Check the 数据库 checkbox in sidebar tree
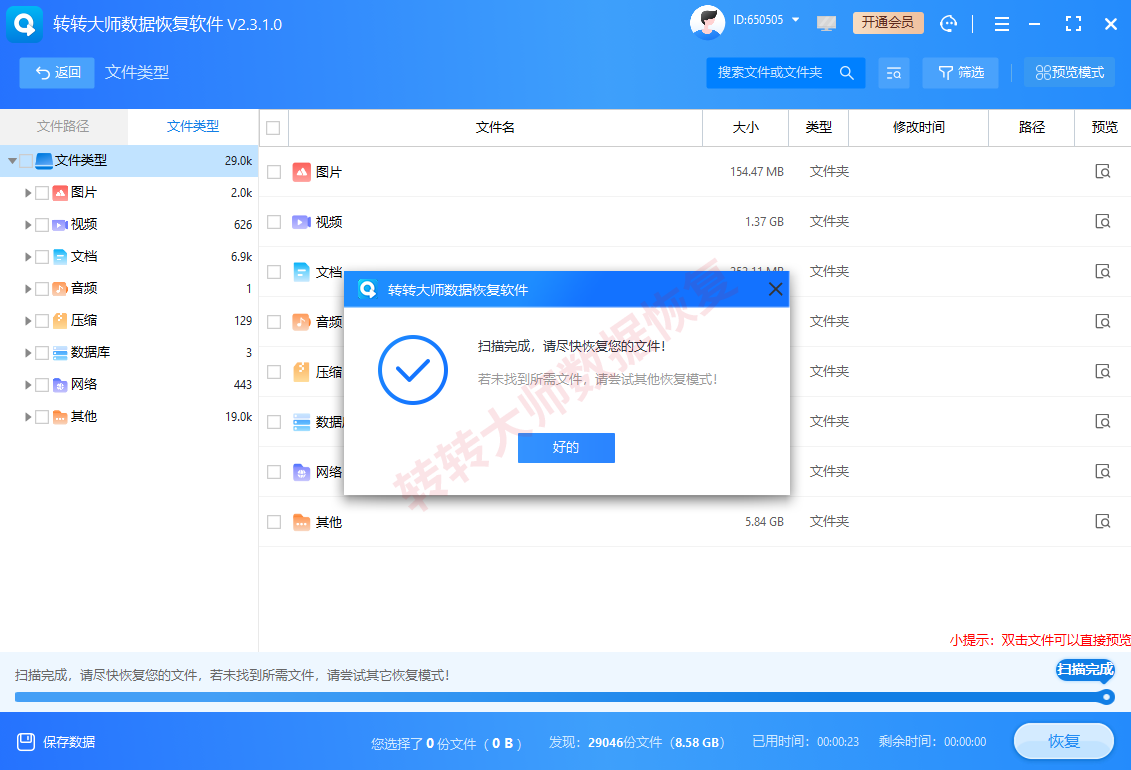The width and height of the screenshot is (1131, 770). (42, 353)
